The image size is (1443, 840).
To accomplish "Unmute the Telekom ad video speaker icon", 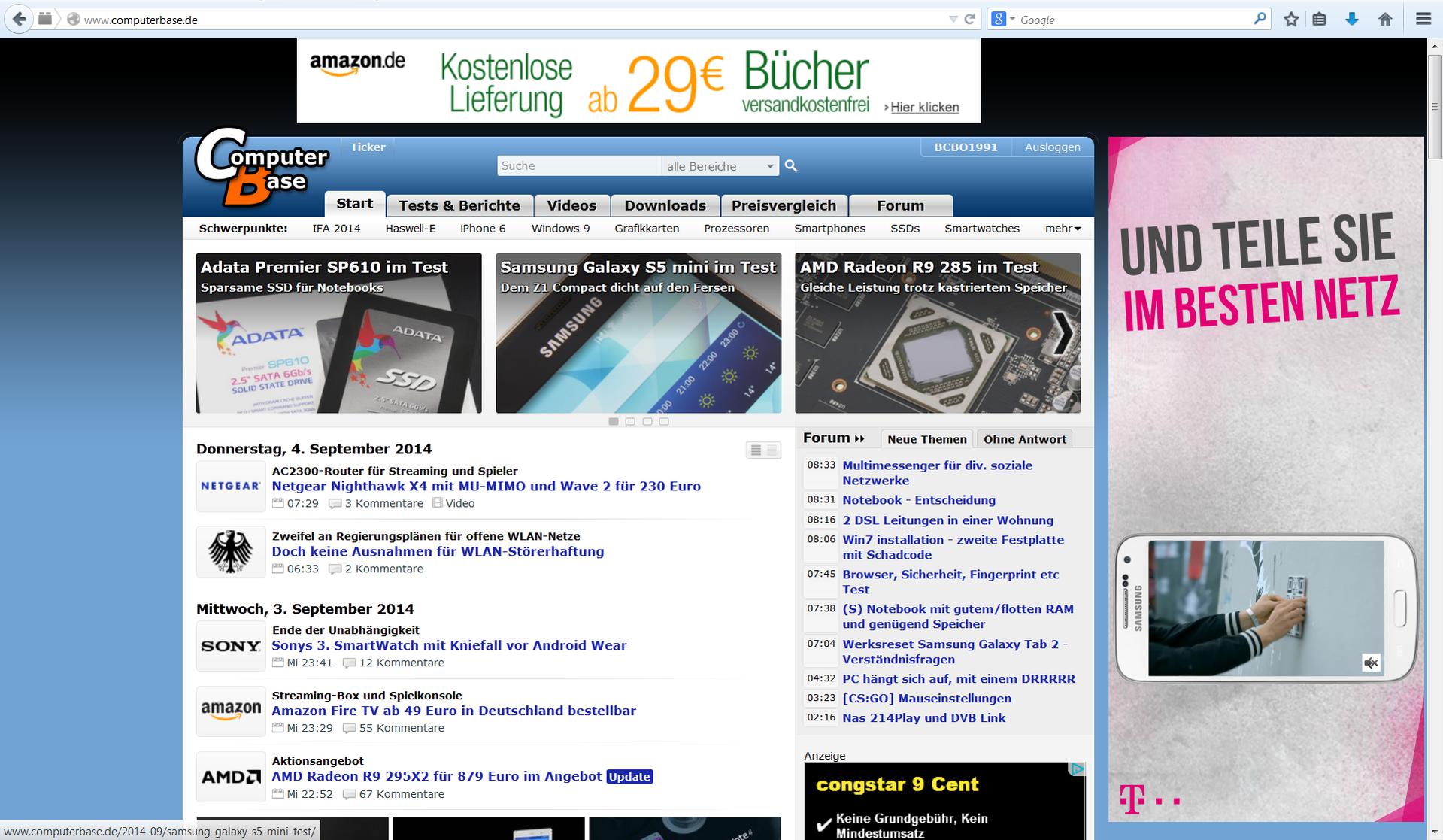I will pos(1371,663).
